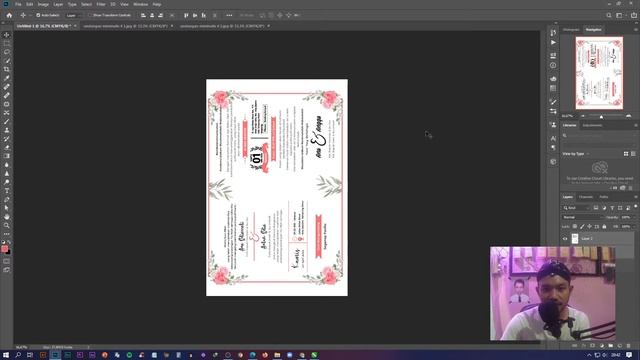
Task: Open the three-dots align options menu
Action: [229, 15]
